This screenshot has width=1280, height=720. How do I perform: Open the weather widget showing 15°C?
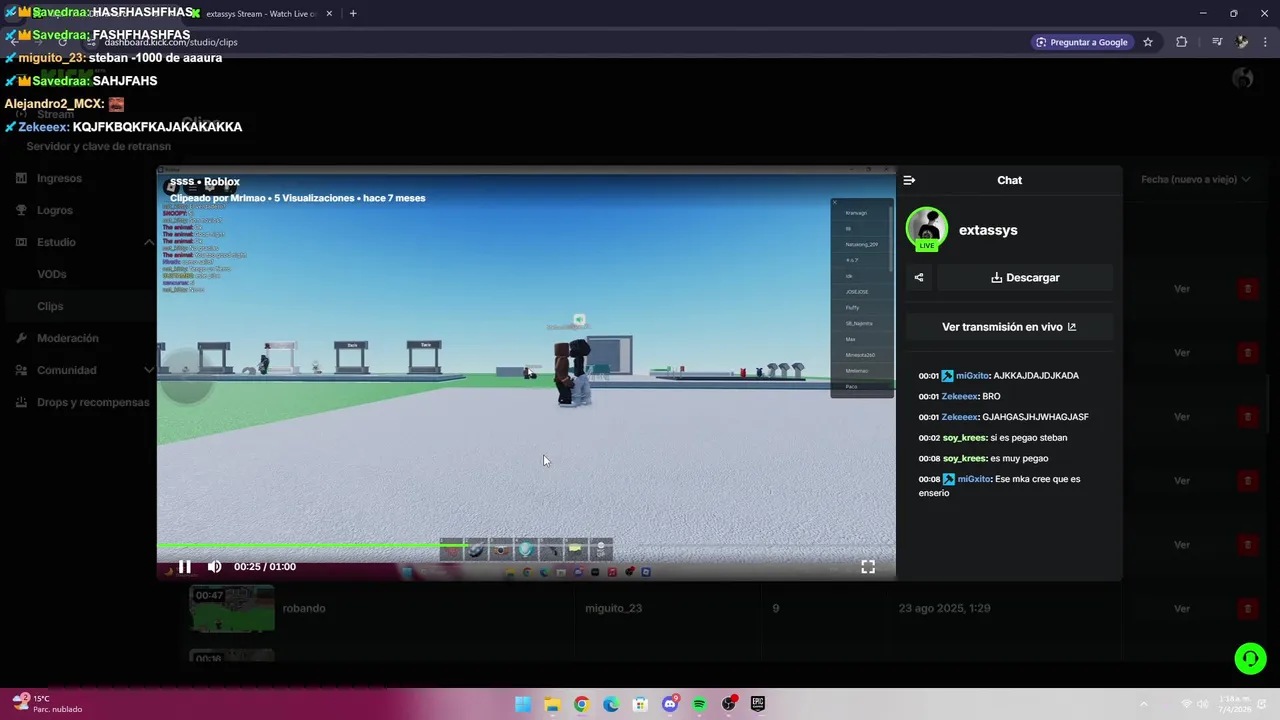coord(48,704)
